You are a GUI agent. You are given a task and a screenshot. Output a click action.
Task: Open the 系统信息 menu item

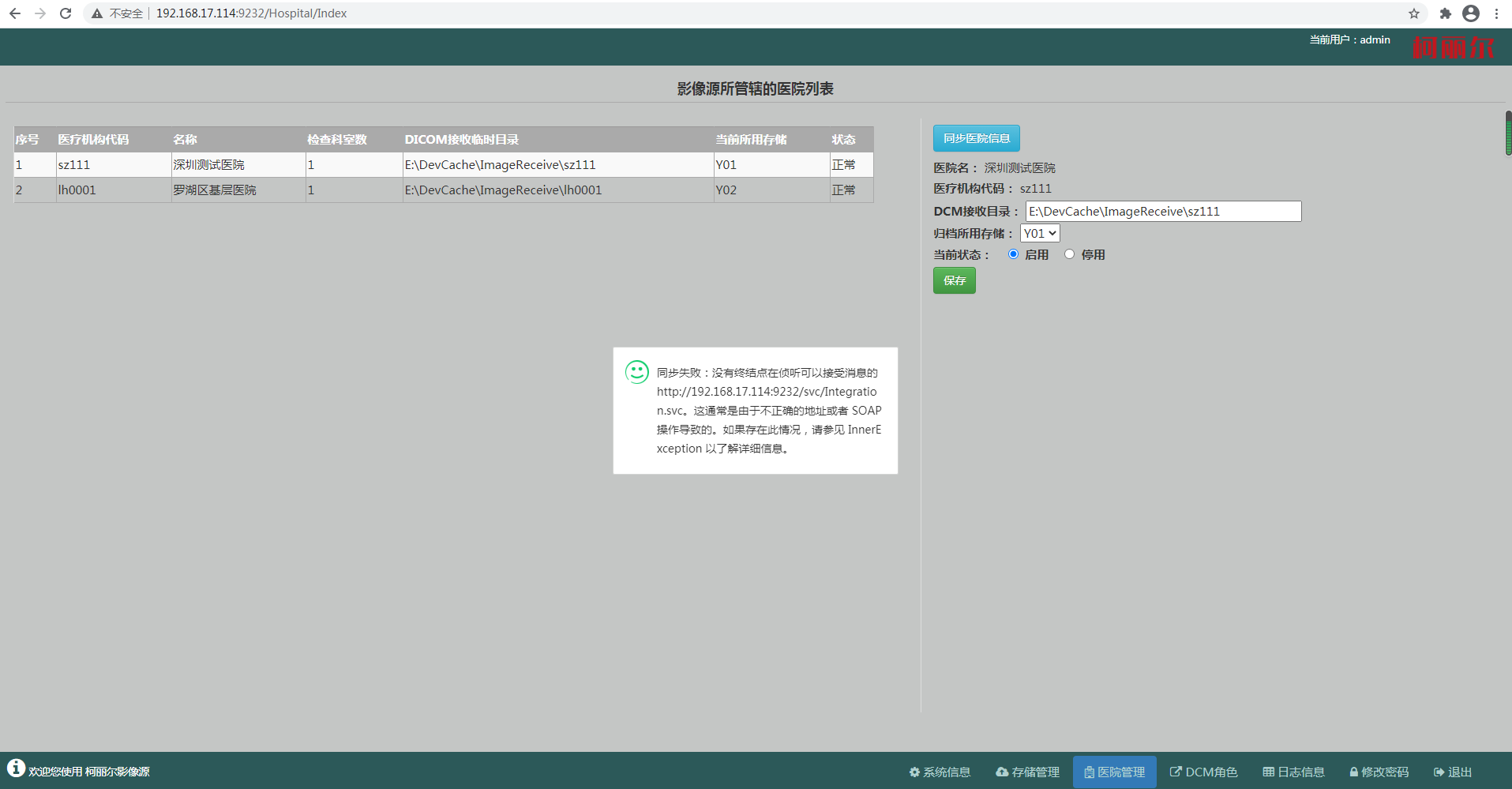click(x=940, y=772)
